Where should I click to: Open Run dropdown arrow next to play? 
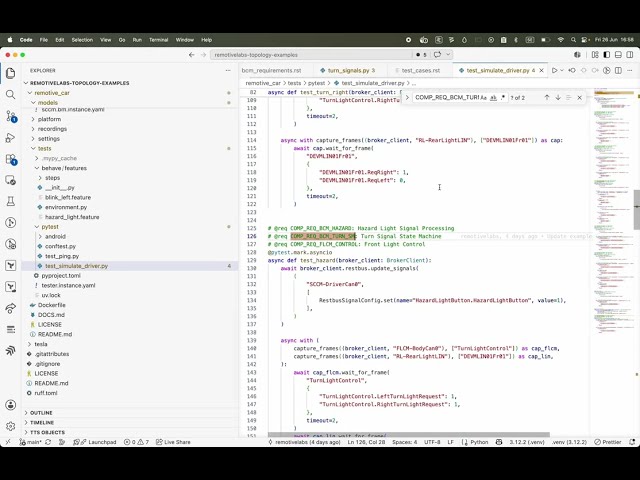click(562, 71)
